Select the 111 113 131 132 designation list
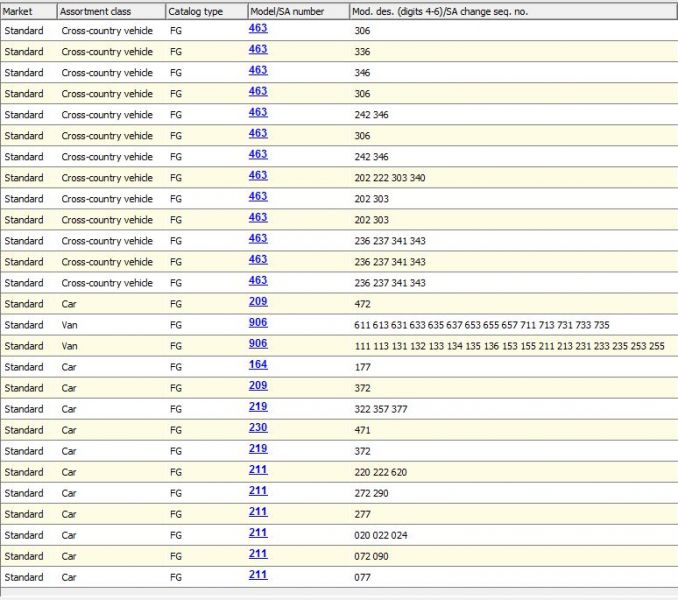 (x=509, y=346)
